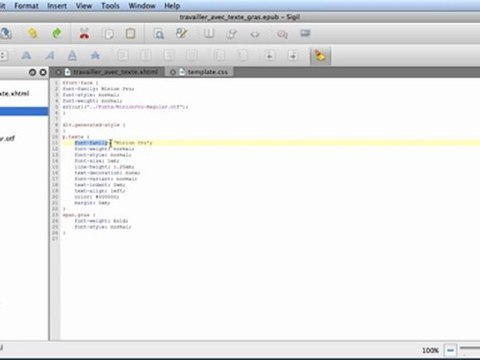Click the Paste clipboard icon
Viewport: 480px width, 360px height.
(x=130, y=33)
